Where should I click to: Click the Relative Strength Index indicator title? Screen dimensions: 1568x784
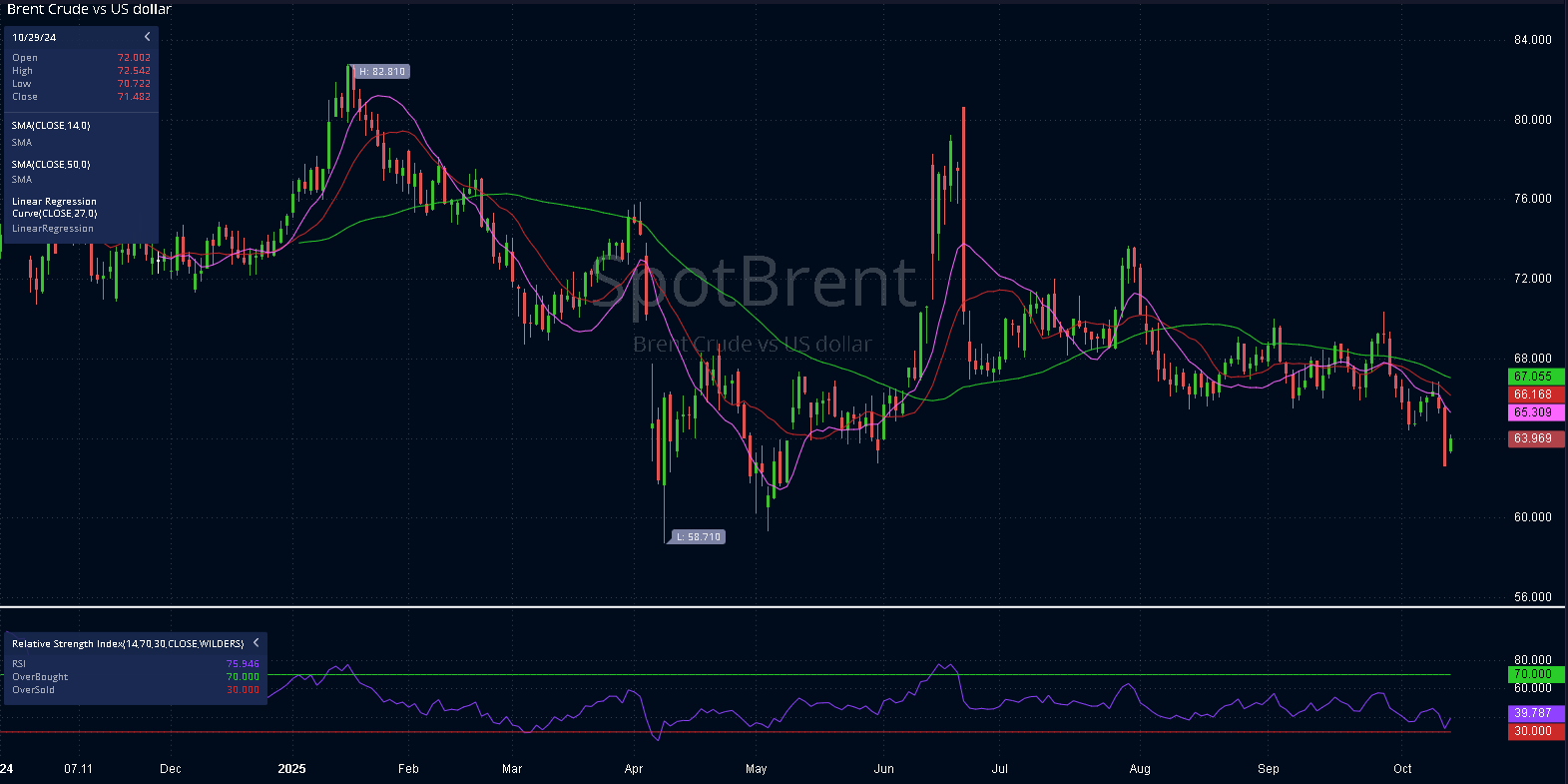128,644
